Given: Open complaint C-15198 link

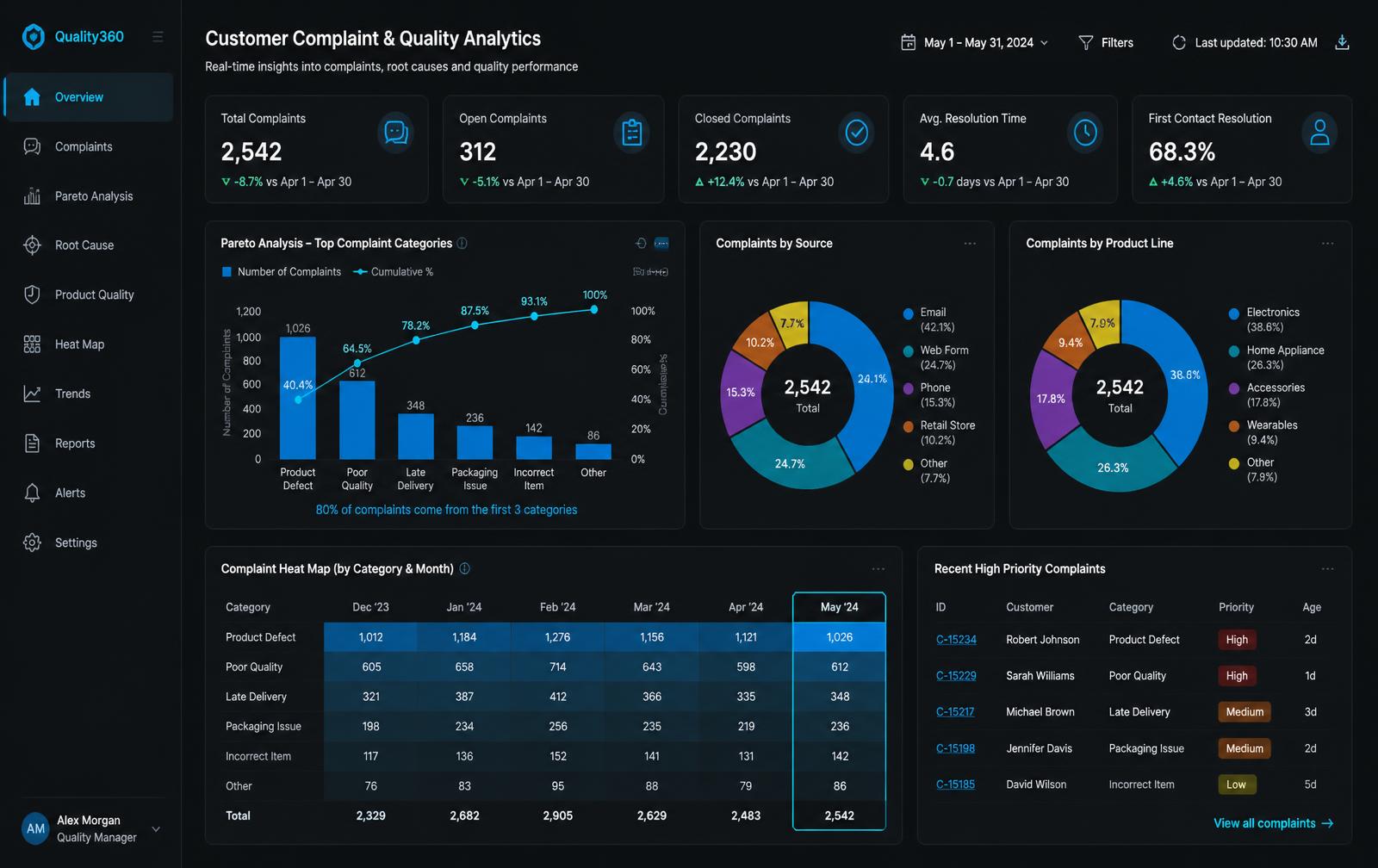Looking at the screenshot, I should tap(955, 748).
